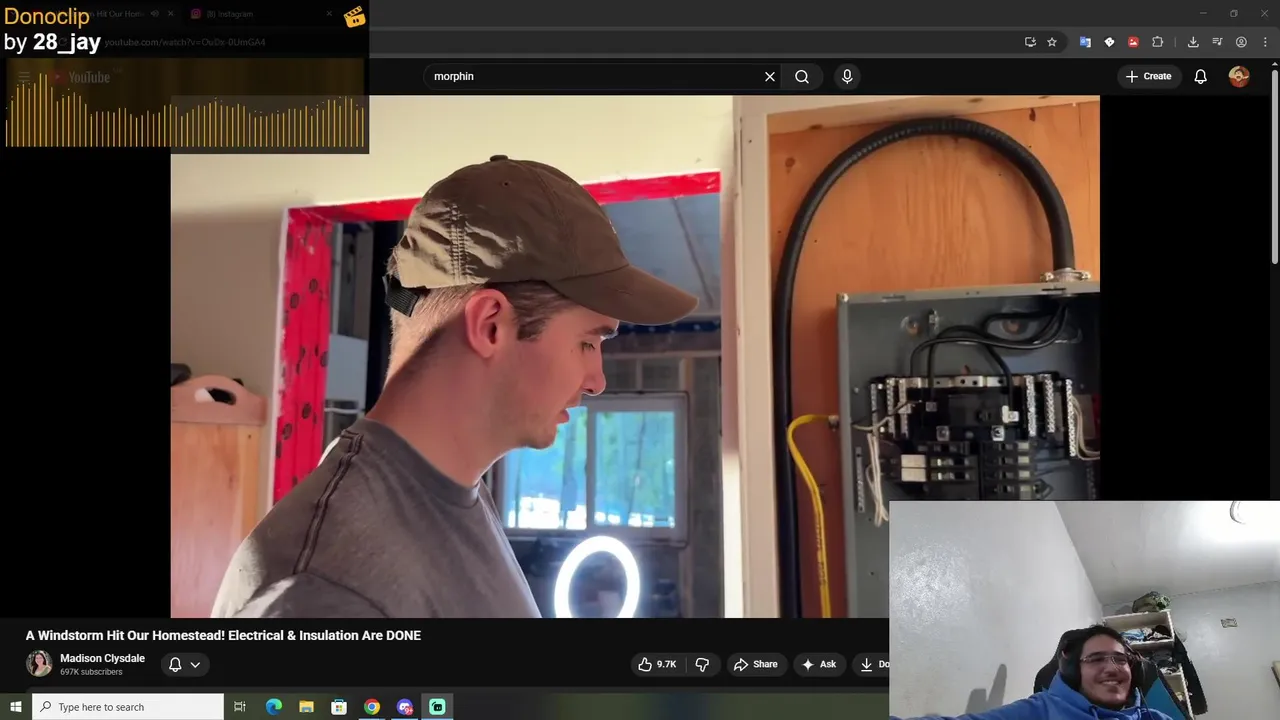Open Chrome three-dot menu
Screen dimensions: 1280x720
point(1265,42)
